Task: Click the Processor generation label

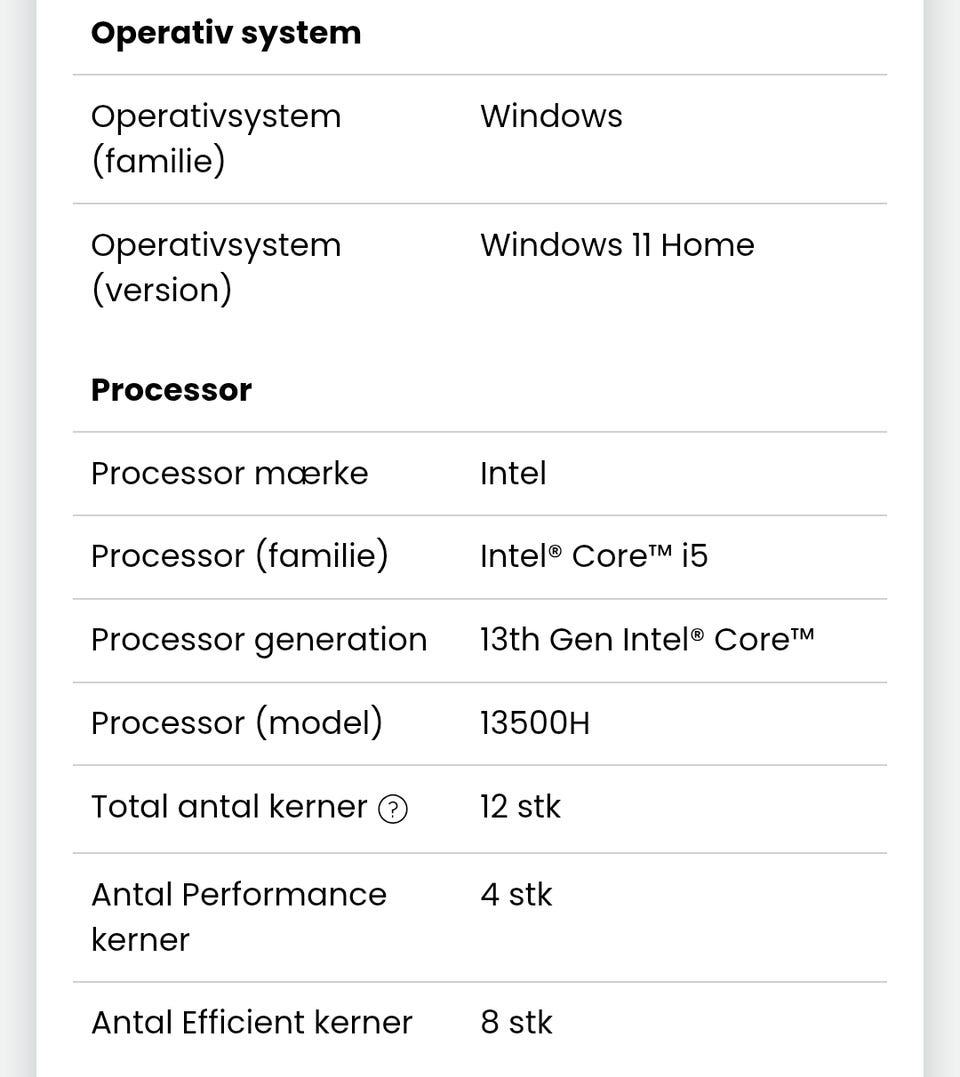Action: tap(258, 640)
